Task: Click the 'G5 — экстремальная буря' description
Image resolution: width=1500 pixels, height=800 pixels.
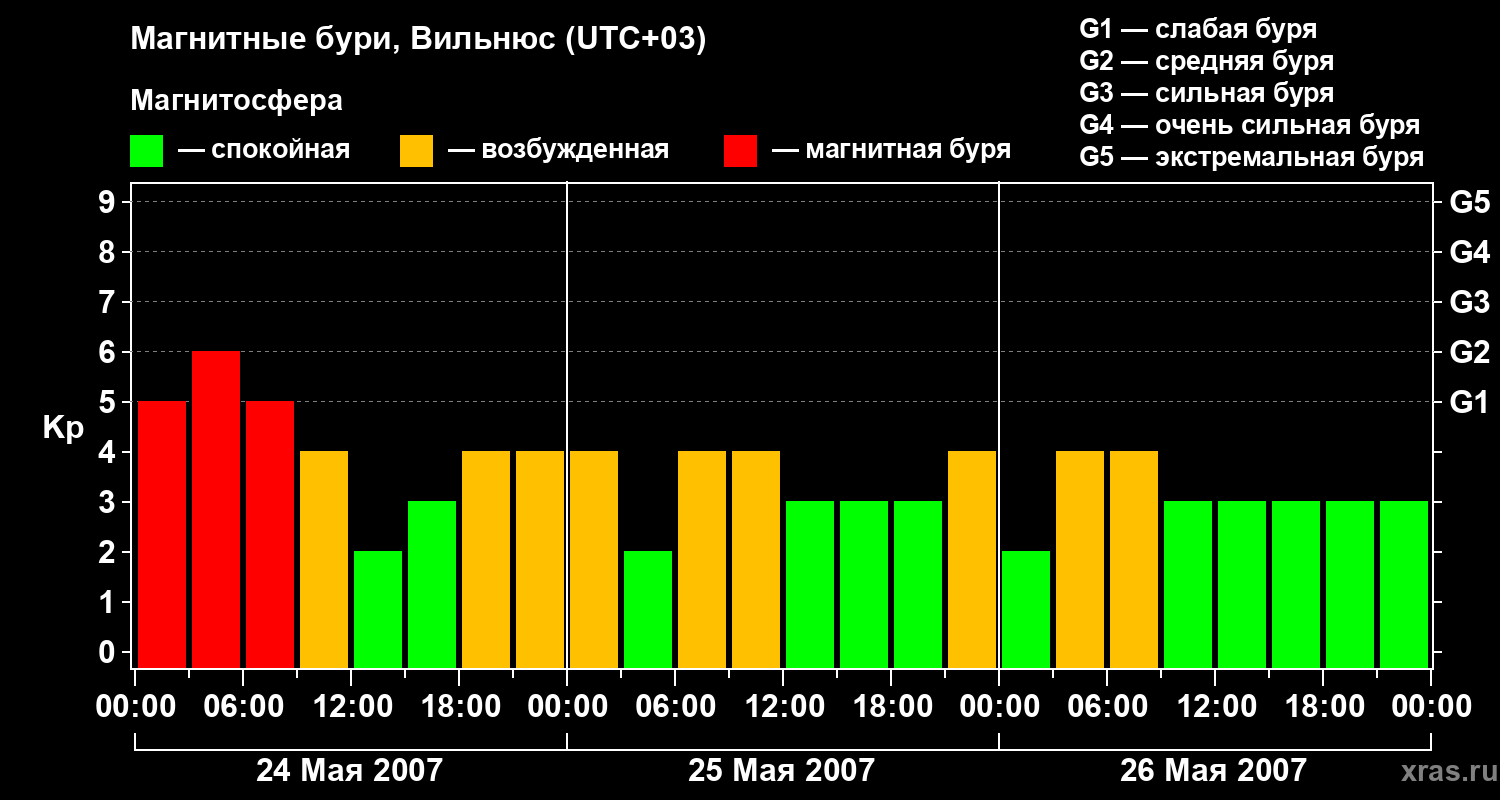Action: 1251,158
